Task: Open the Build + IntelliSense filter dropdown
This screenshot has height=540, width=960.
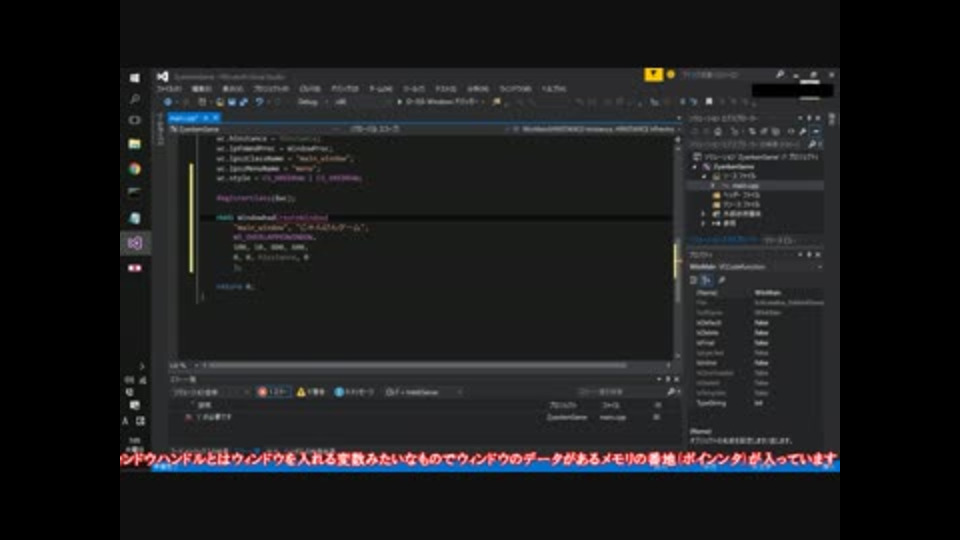Action: point(424,392)
